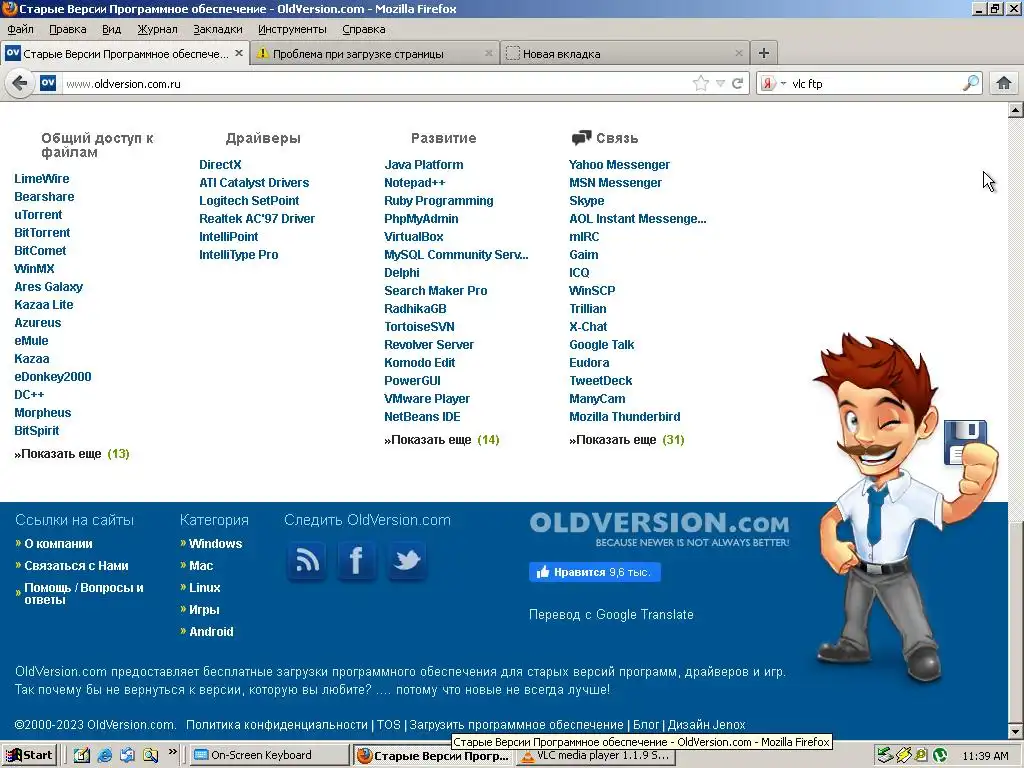
Task: Open the Закладки menu
Action: [x=217, y=29]
